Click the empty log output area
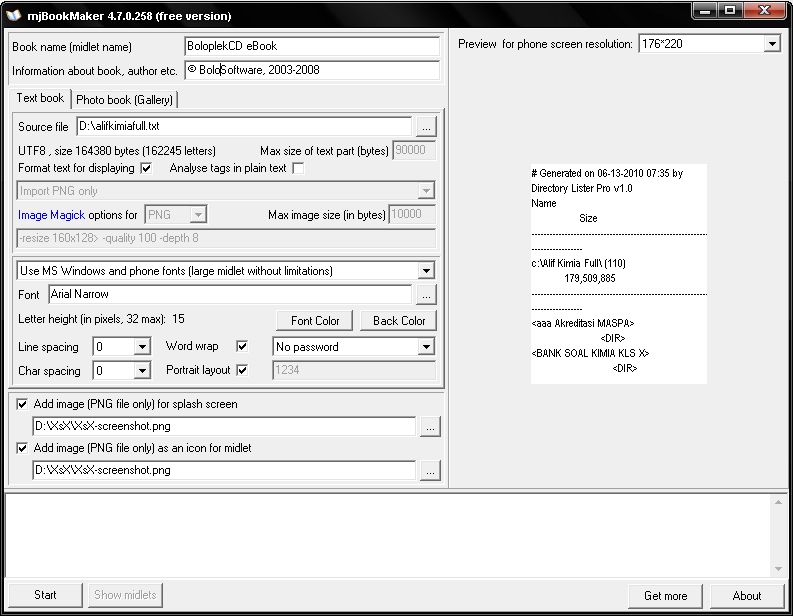 pos(388,536)
